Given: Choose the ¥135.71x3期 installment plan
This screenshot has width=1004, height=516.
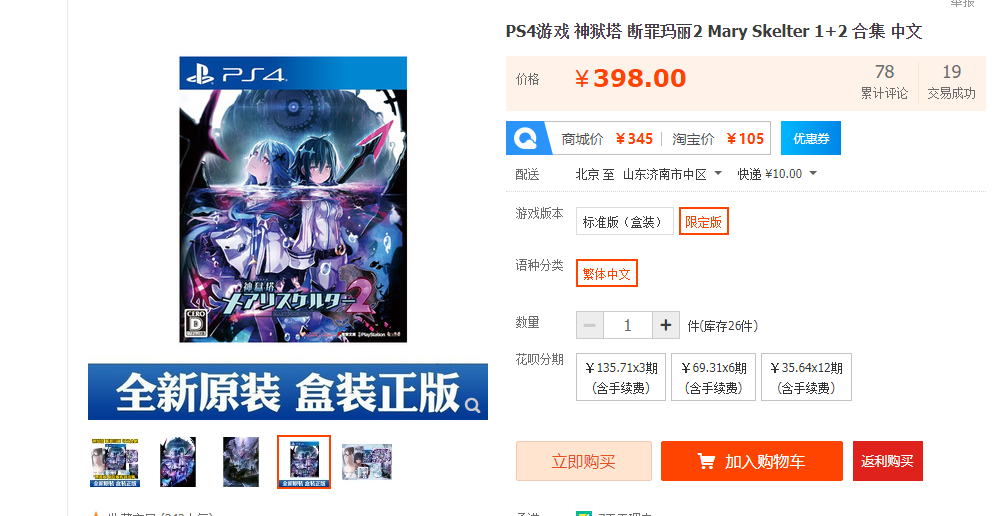Looking at the screenshot, I should click(621, 377).
